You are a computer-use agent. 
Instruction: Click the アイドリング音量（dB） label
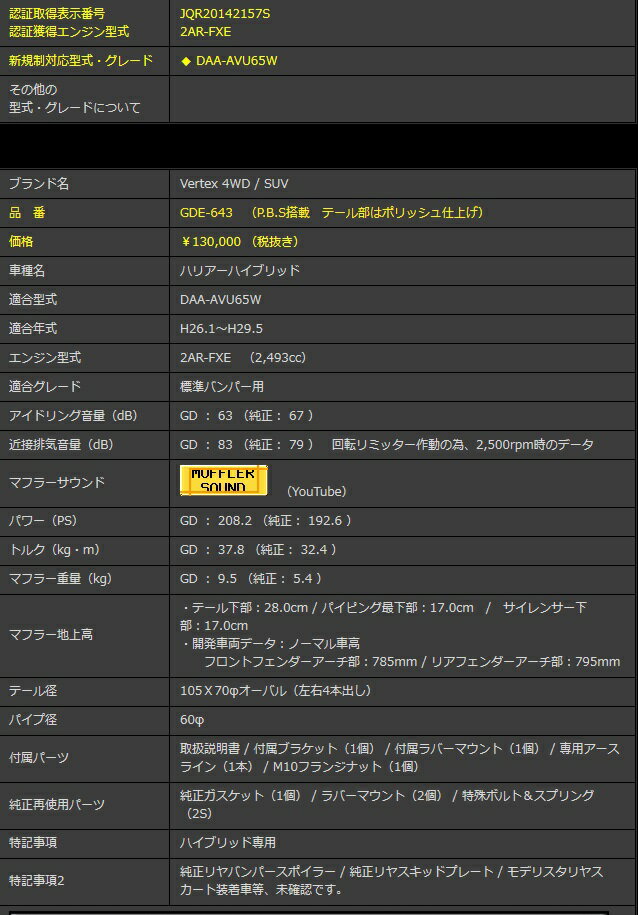coord(73,415)
